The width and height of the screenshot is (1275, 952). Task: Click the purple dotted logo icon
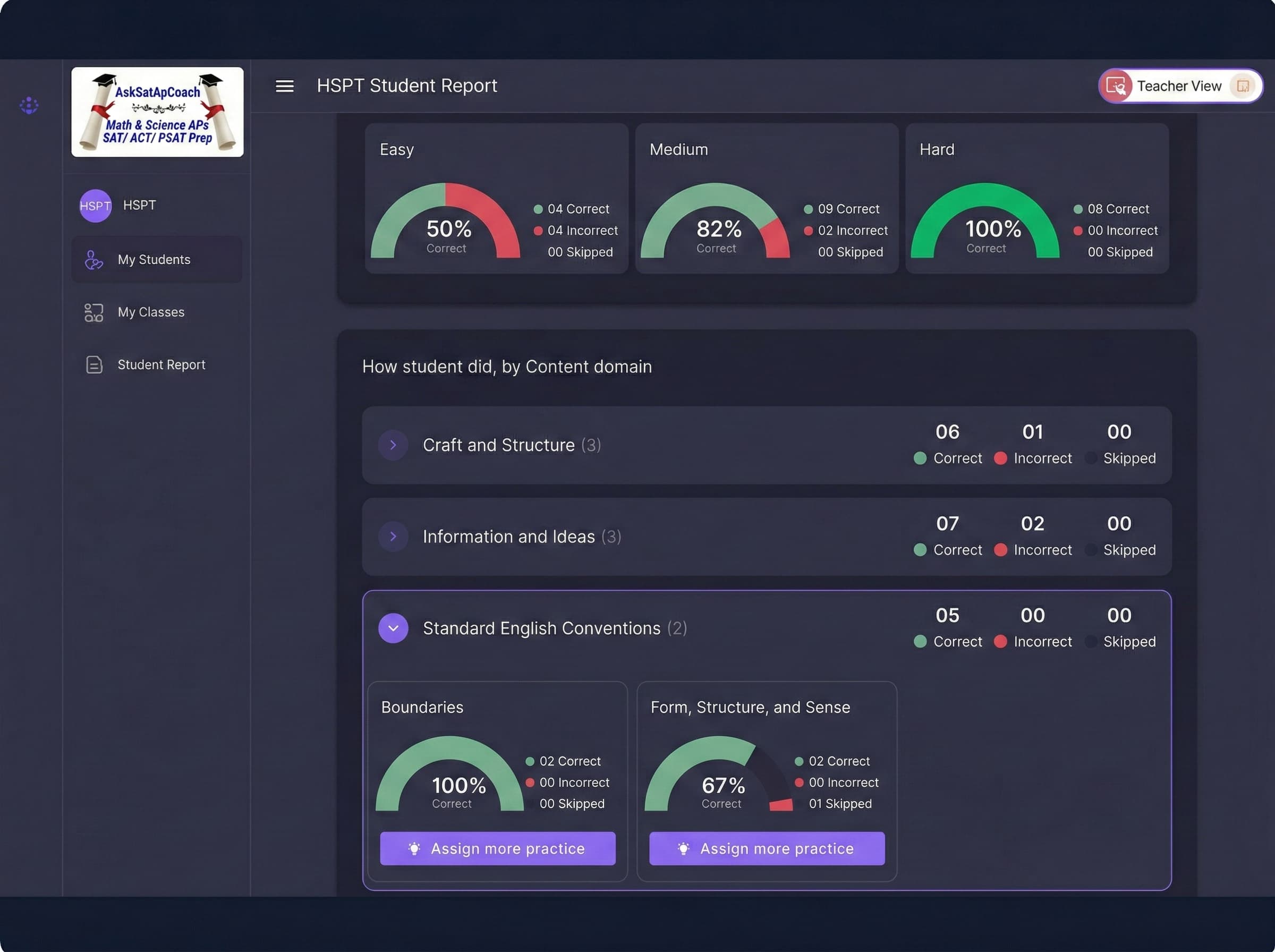click(x=29, y=106)
